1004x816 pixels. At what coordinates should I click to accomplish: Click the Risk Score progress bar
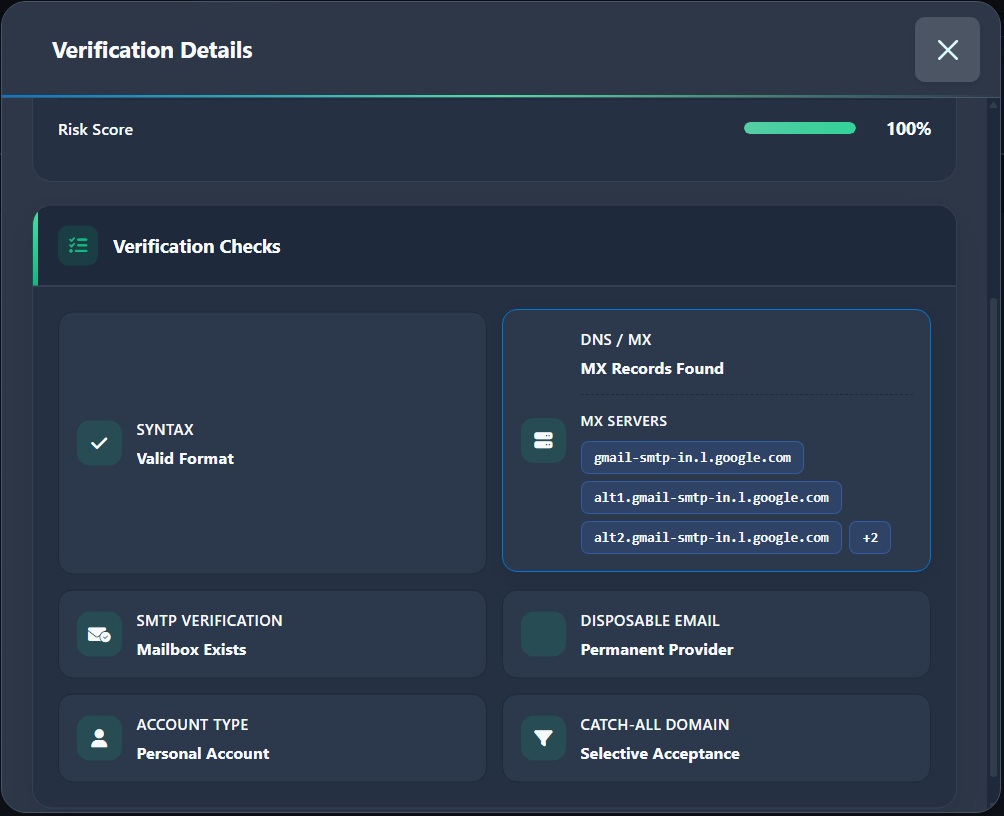tap(800, 128)
